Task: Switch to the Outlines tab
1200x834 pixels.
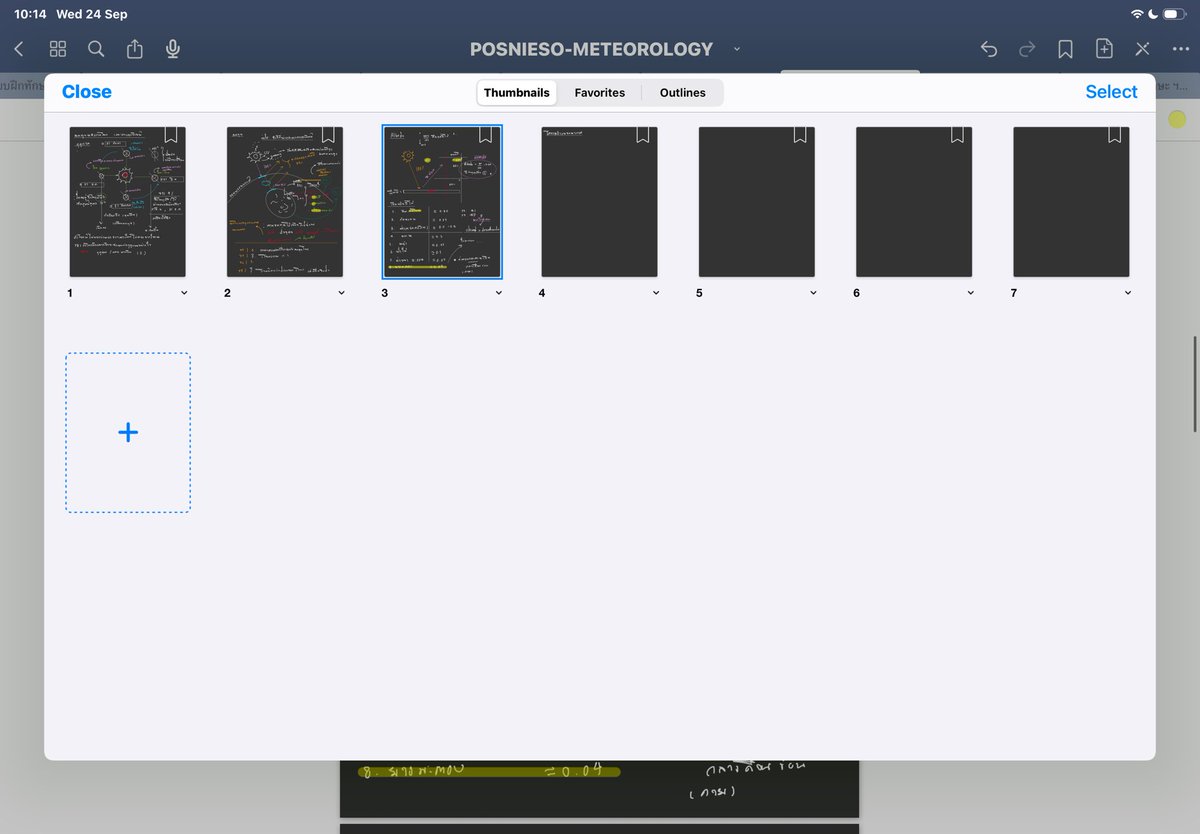Action: point(682,92)
